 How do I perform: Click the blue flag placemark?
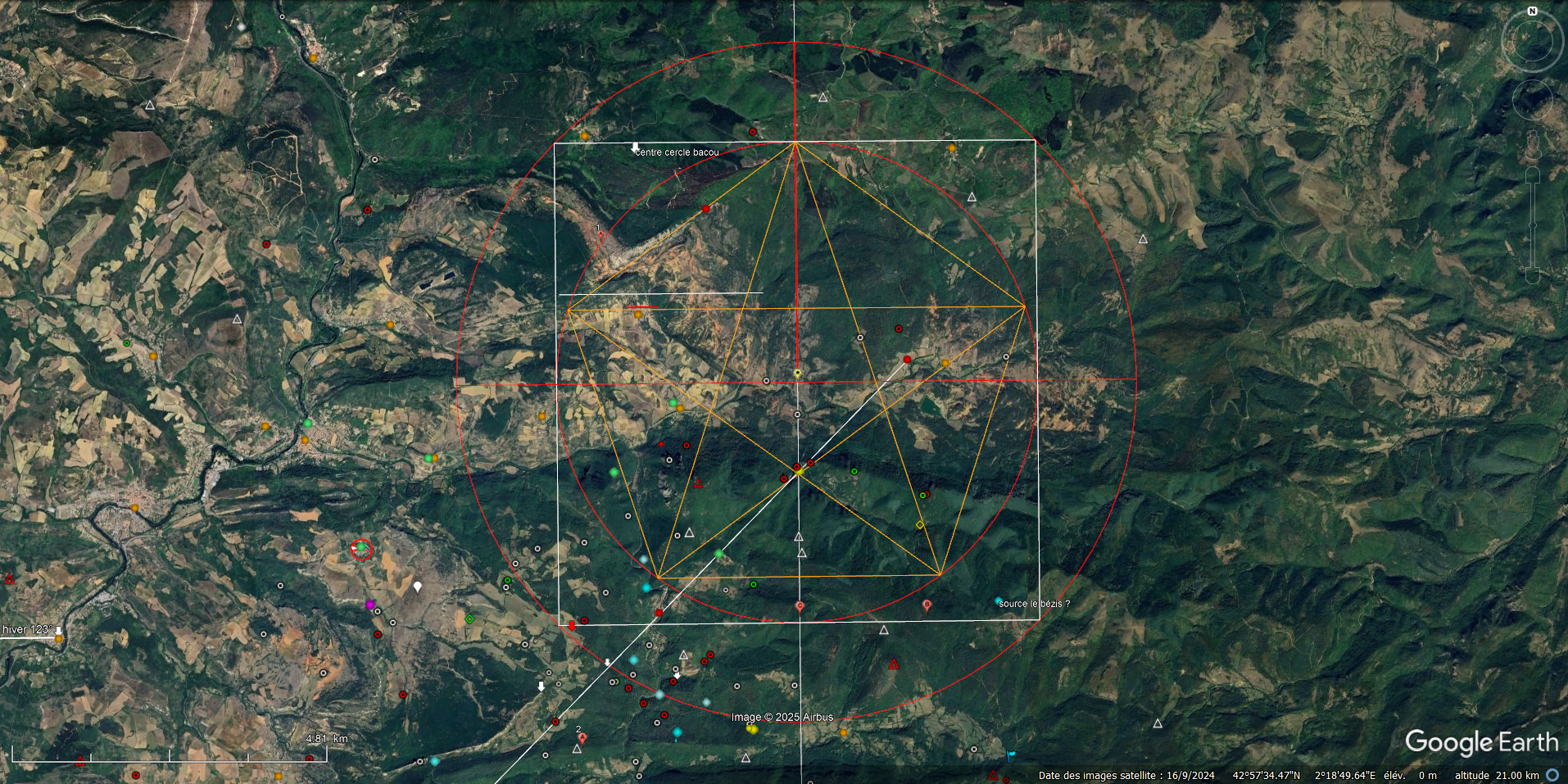1011,755
